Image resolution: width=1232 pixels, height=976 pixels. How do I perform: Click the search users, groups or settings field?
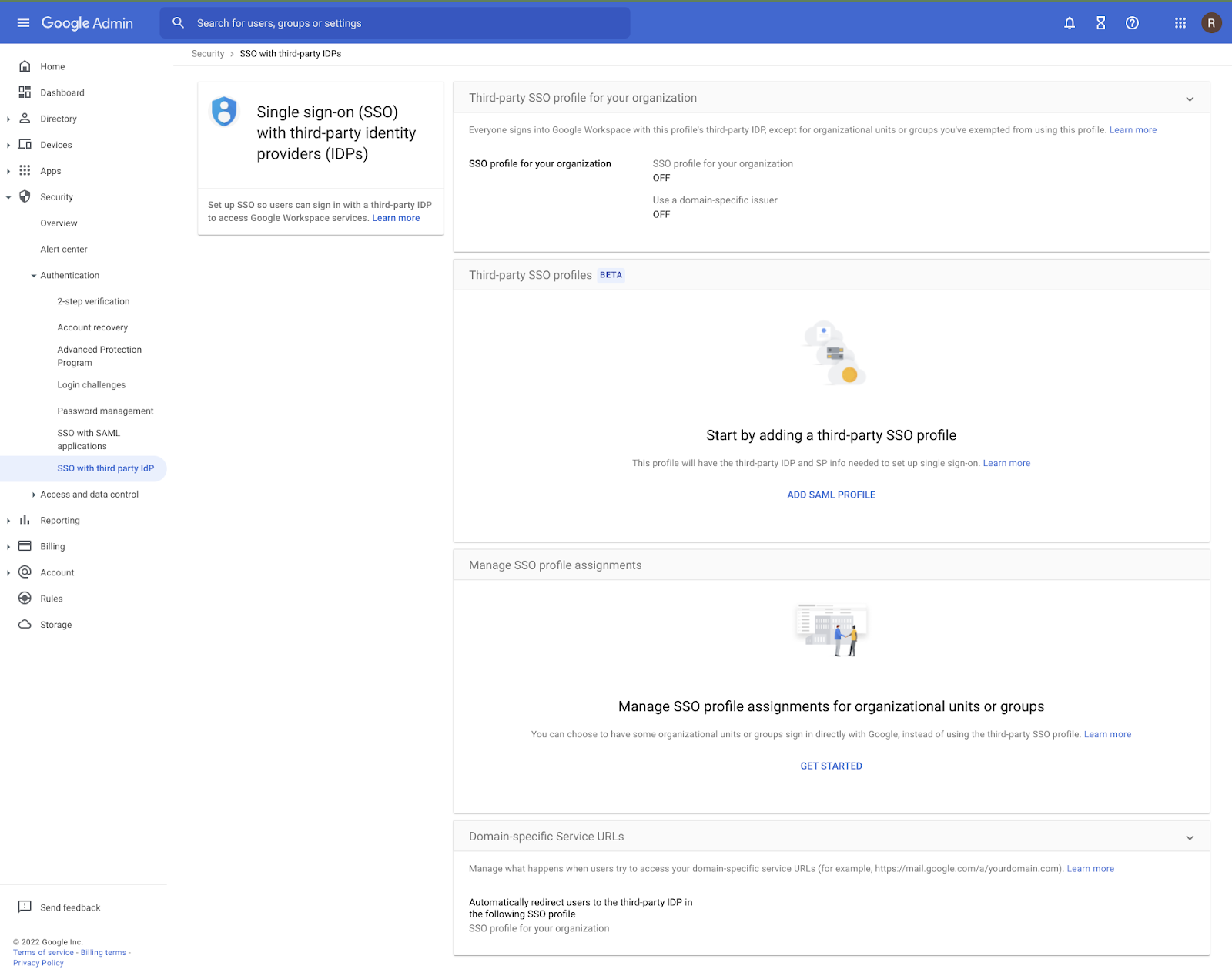pos(395,23)
